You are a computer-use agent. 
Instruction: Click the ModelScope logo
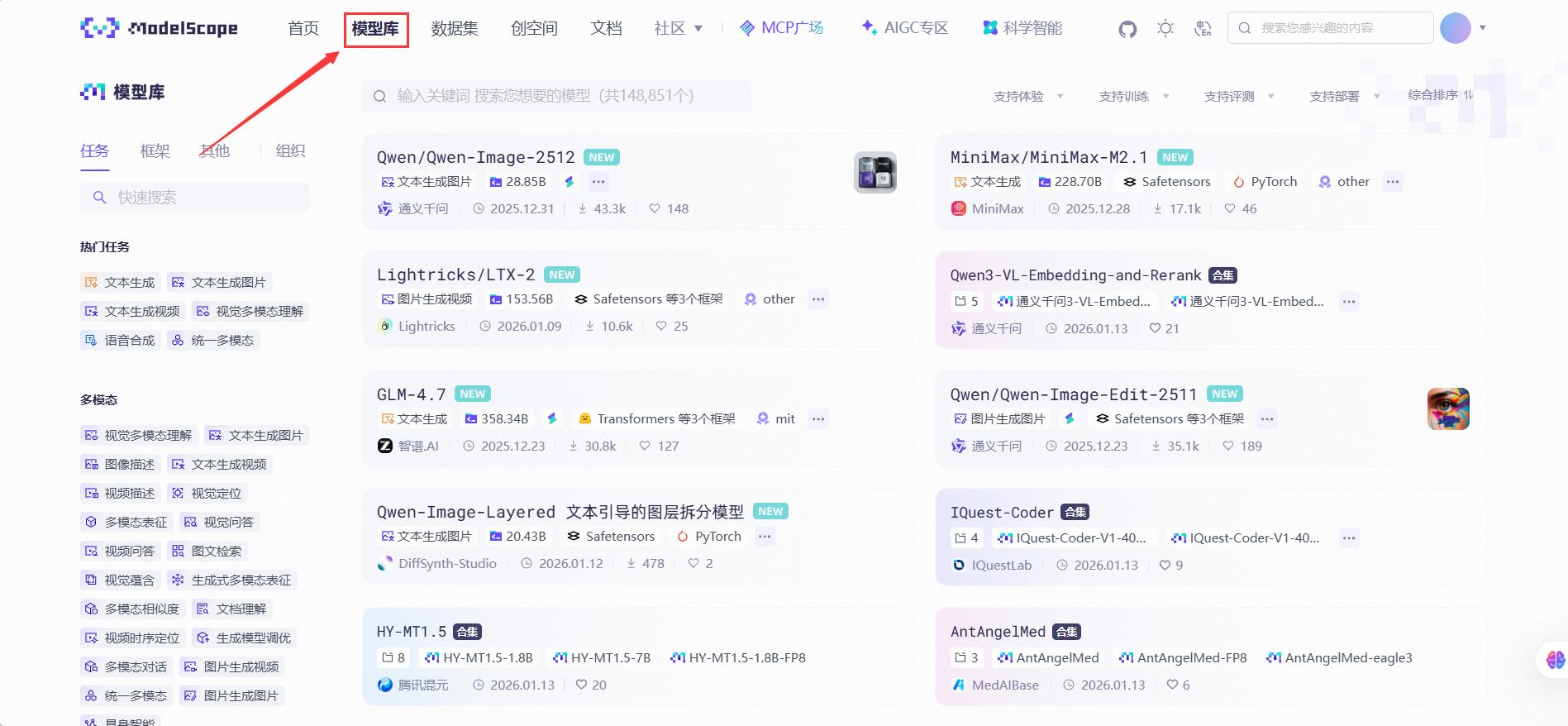[x=159, y=28]
